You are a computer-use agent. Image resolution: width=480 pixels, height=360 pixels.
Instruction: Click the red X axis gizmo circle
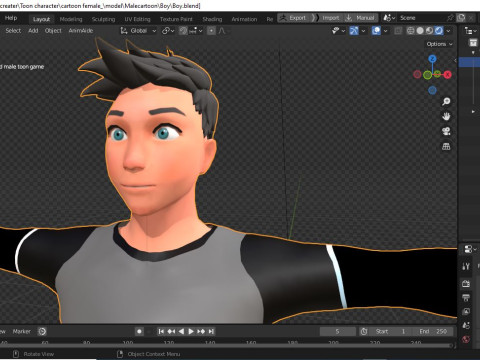(447, 74)
